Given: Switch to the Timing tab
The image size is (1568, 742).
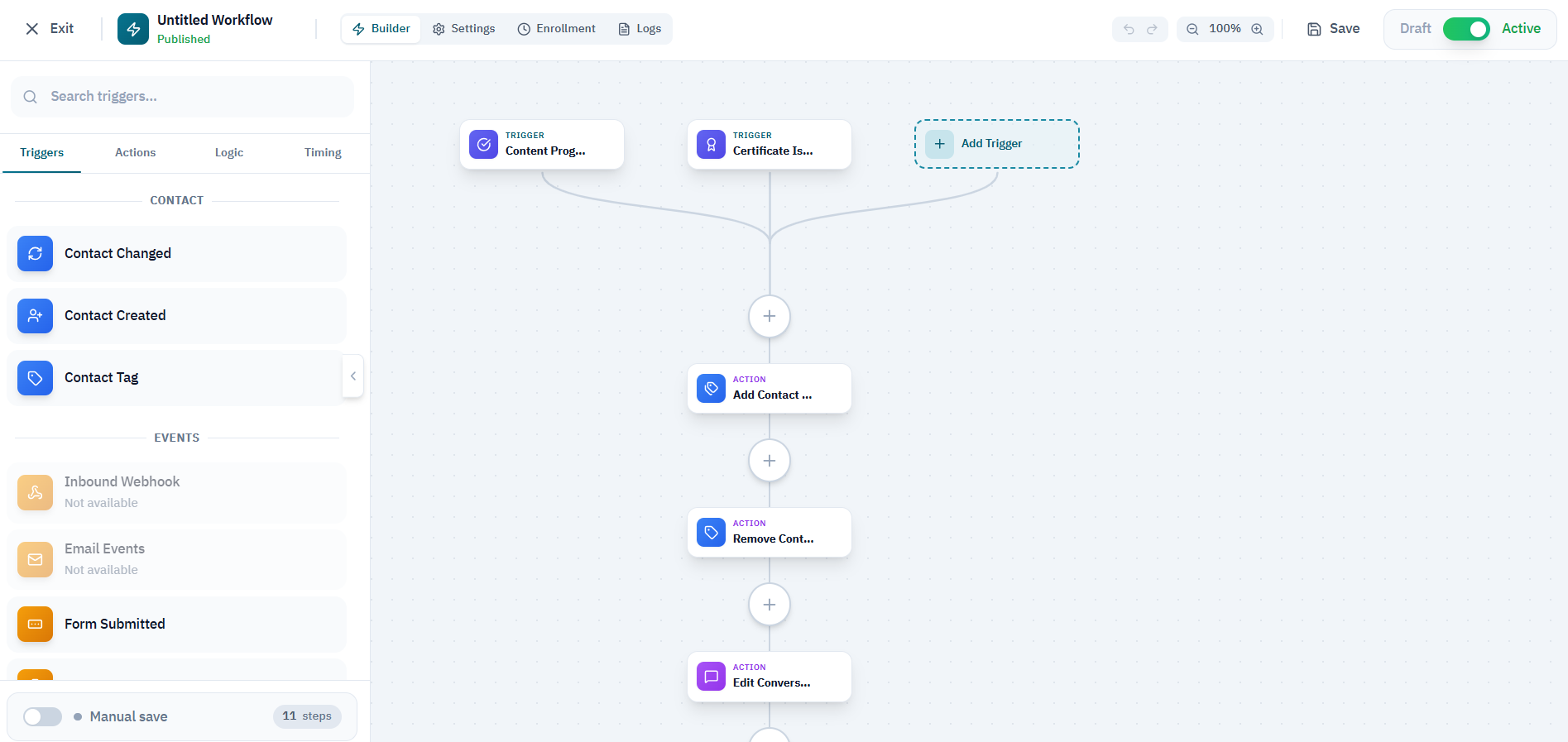Looking at the screenshot, I should [x=323, y=153].
